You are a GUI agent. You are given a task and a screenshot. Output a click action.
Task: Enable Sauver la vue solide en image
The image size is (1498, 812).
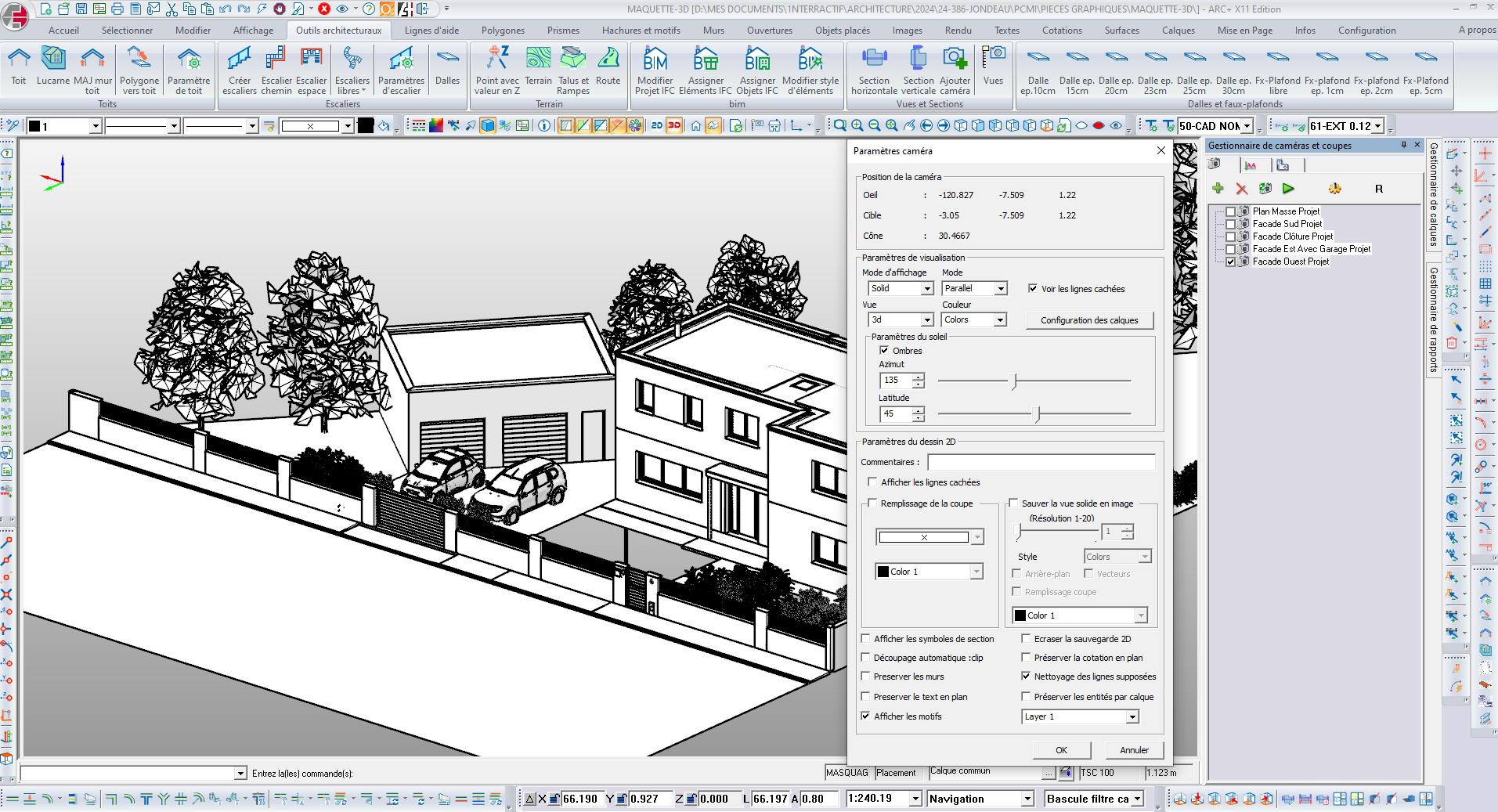(1013, 503)
